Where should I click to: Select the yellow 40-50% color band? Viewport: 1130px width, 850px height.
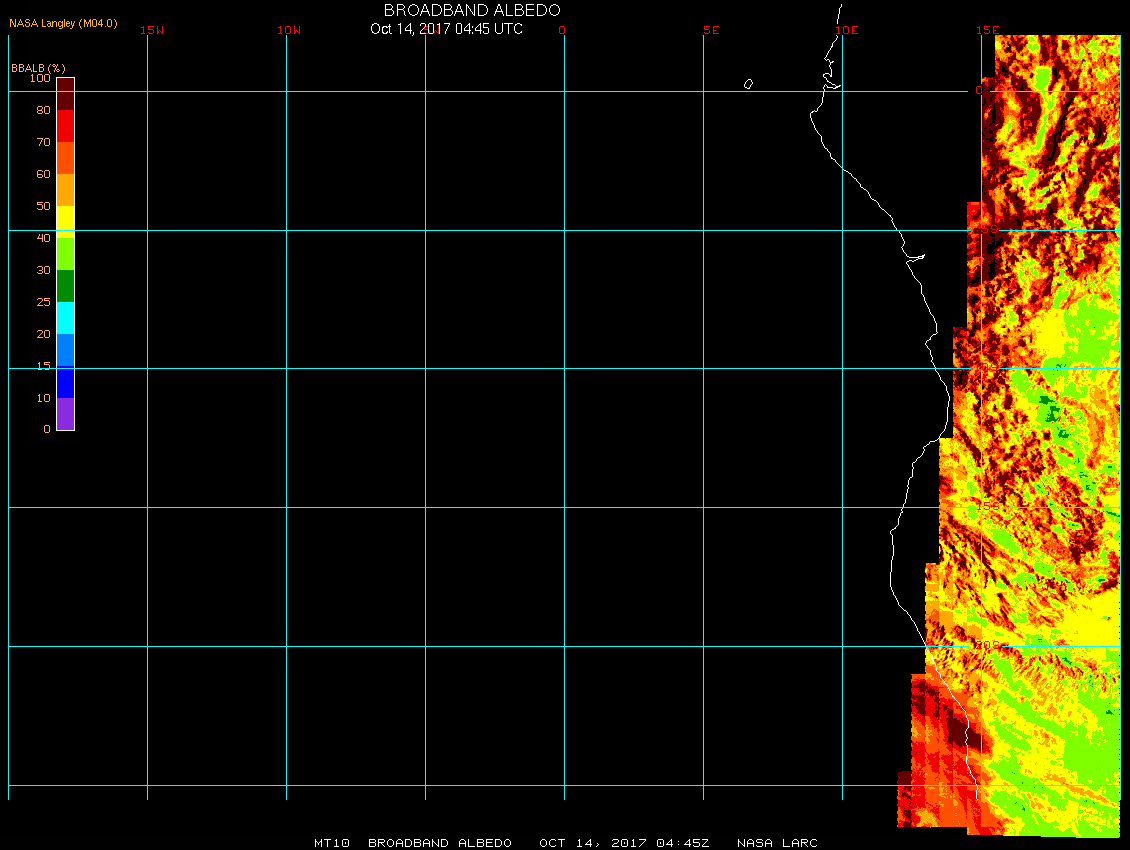(65, 222)
